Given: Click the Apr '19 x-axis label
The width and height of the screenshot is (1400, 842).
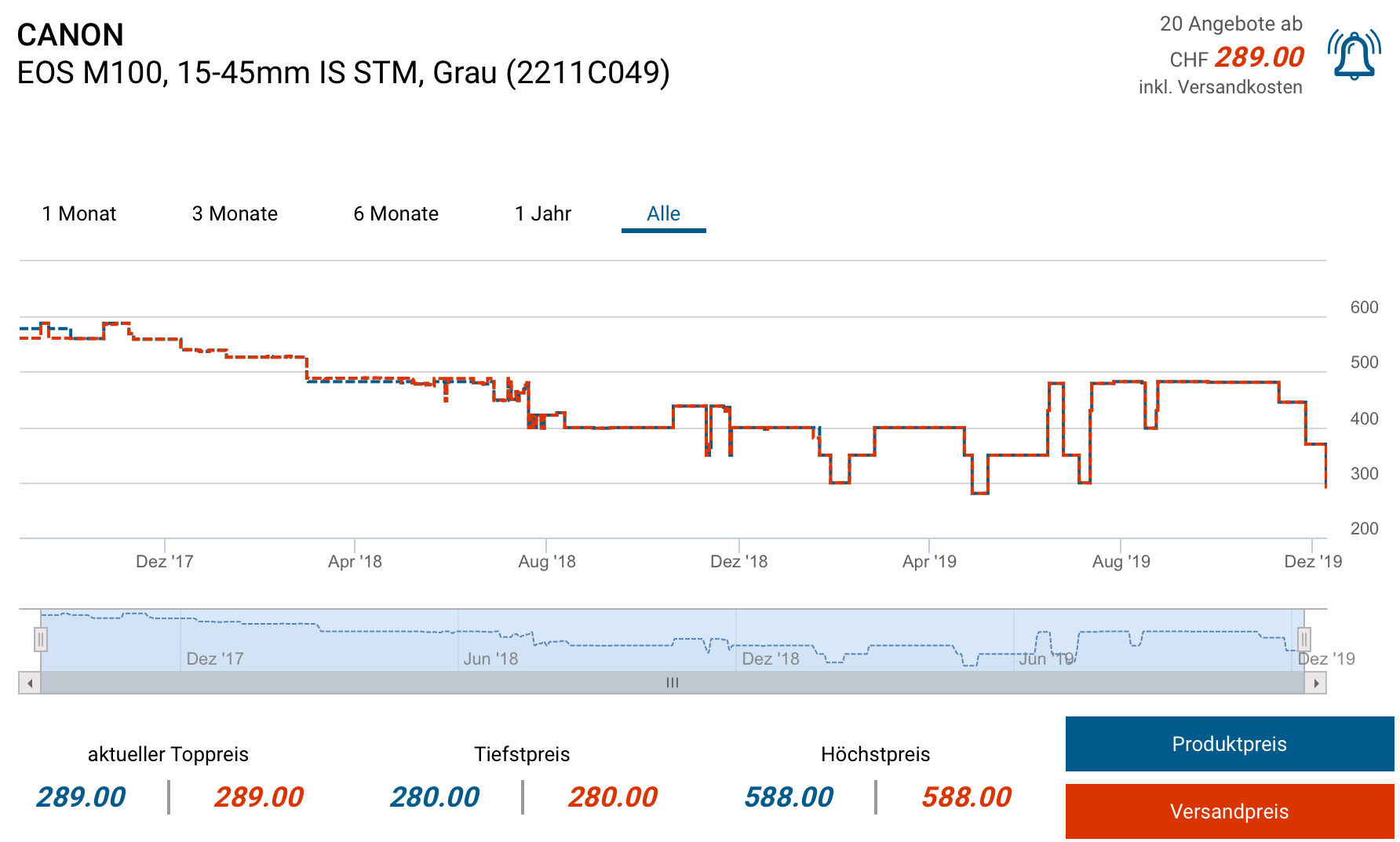Looking at the screenshot, I should 929,562.
